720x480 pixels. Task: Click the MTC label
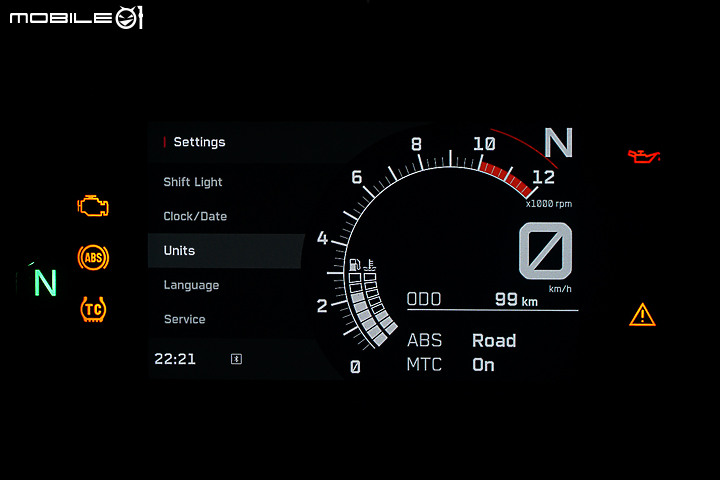424,365
